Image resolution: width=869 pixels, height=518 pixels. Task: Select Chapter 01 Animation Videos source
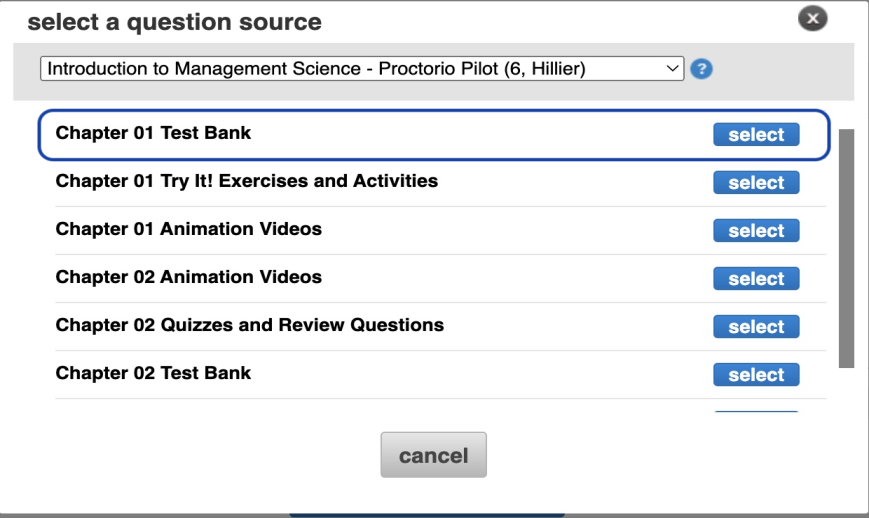(756, 231)
